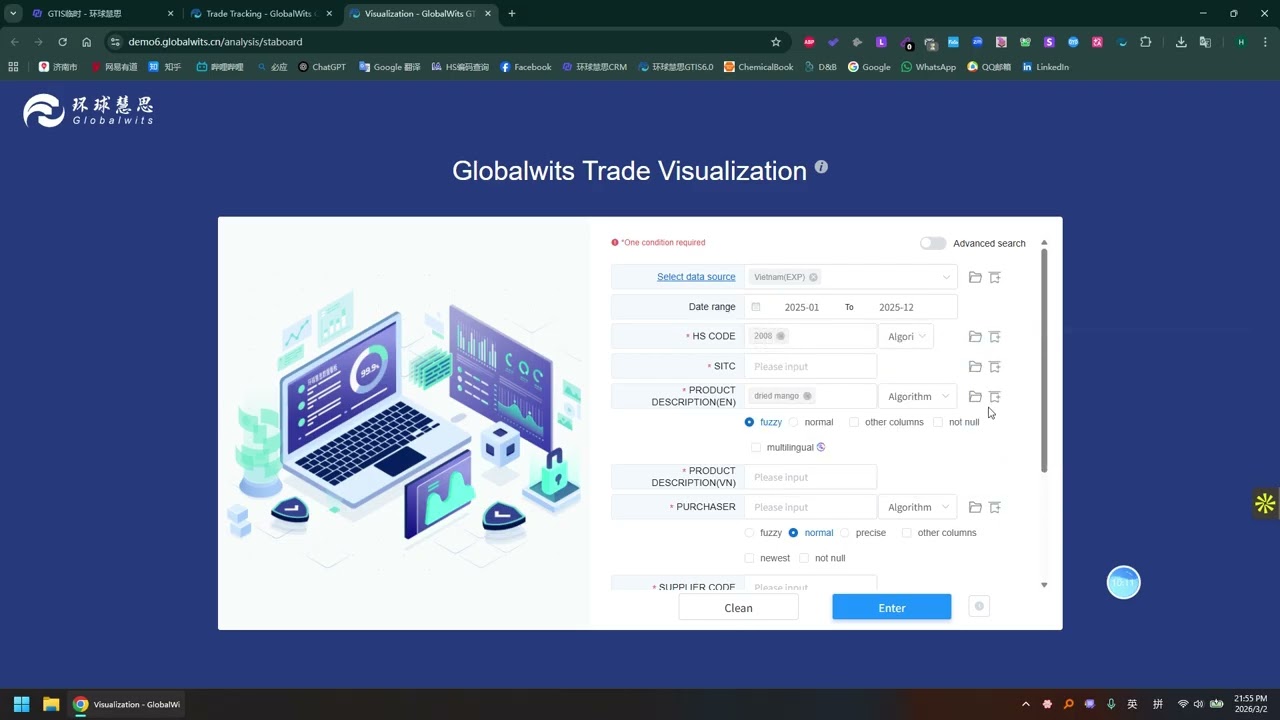Click add-list icon in PURCHASER row
Screen dimensions: 1280x720
(x=995, y=507)
